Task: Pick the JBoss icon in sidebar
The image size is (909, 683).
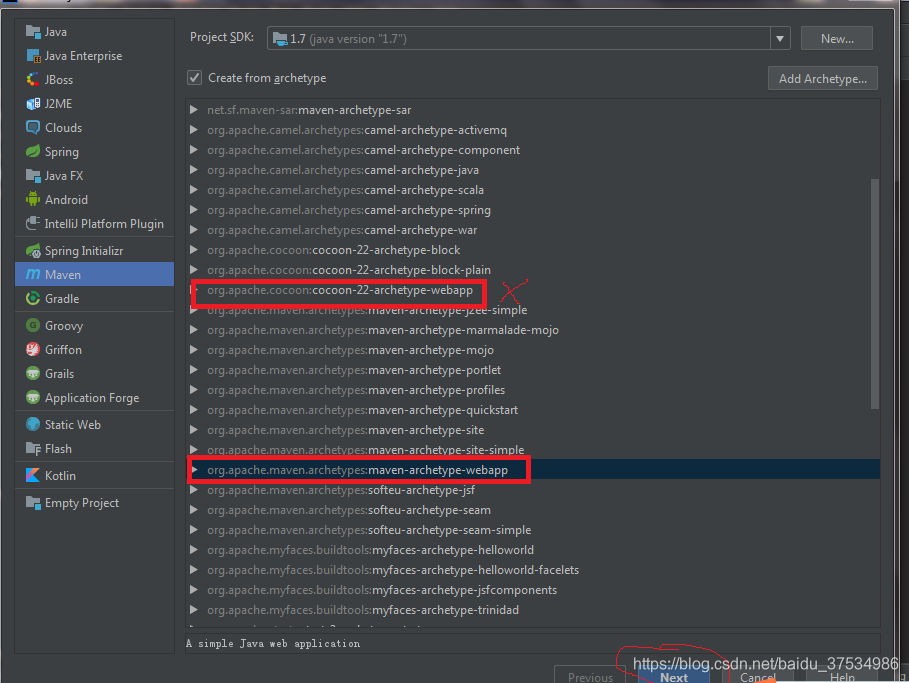Action: (33, 79)
